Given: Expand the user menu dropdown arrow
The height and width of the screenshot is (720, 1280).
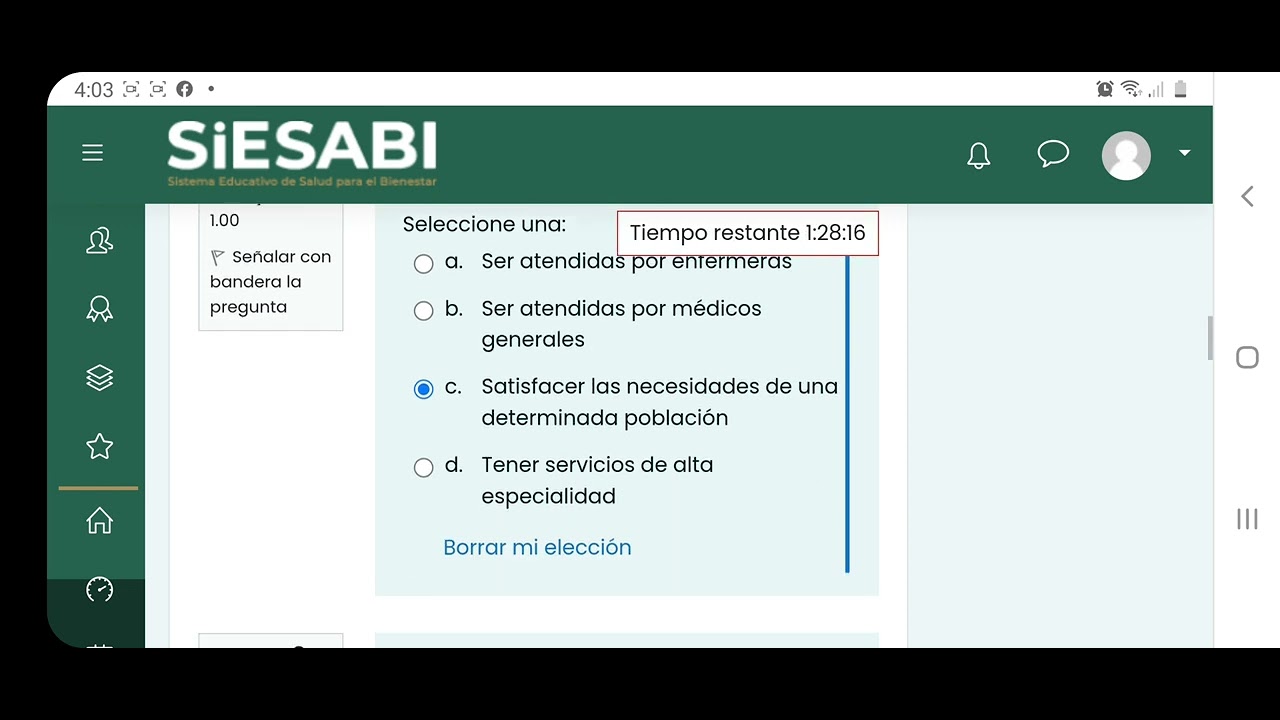Looking at the screenshot, I should tap(1185, 153).
